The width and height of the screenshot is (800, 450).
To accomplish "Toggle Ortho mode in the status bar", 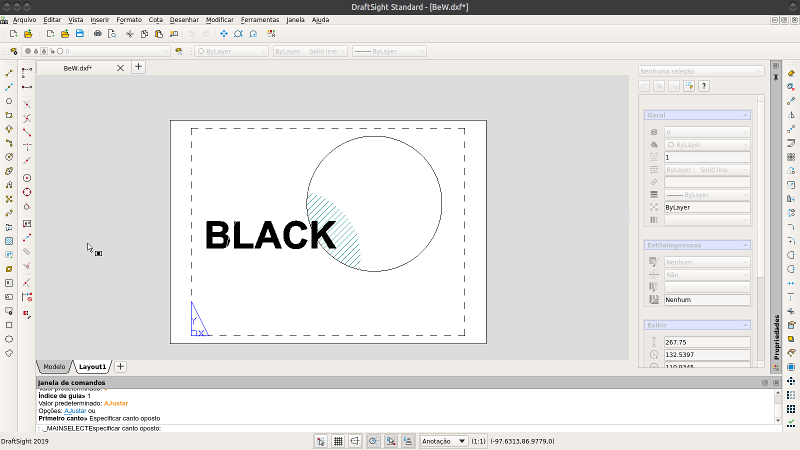I will click(354, 440).
